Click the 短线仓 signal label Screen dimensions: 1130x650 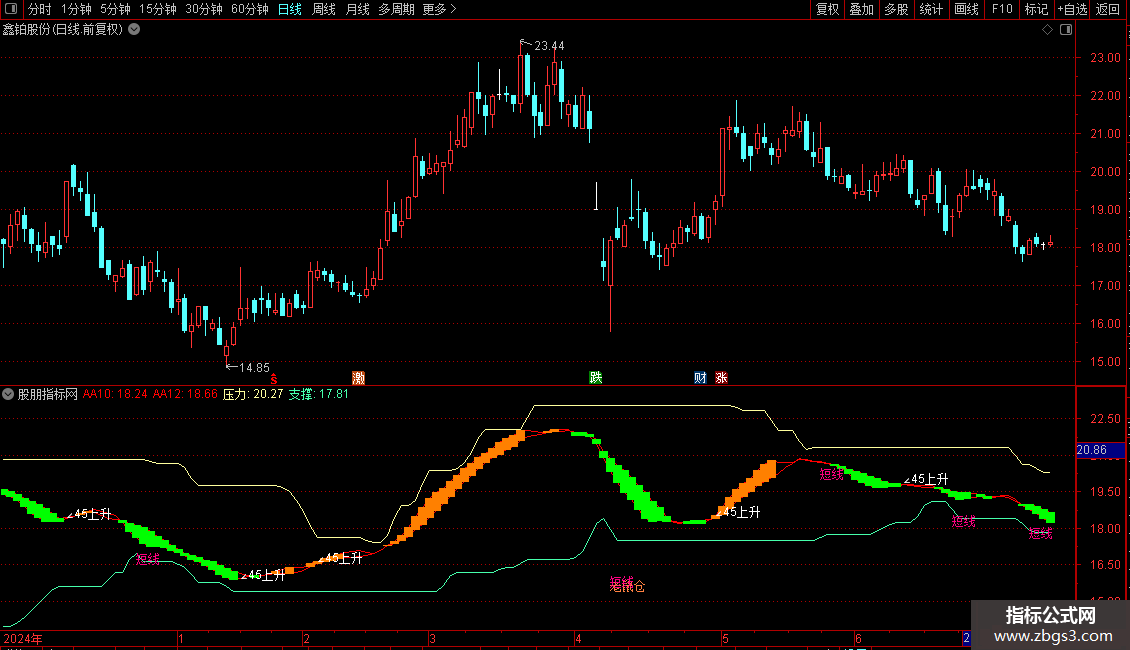click(627, 584)
